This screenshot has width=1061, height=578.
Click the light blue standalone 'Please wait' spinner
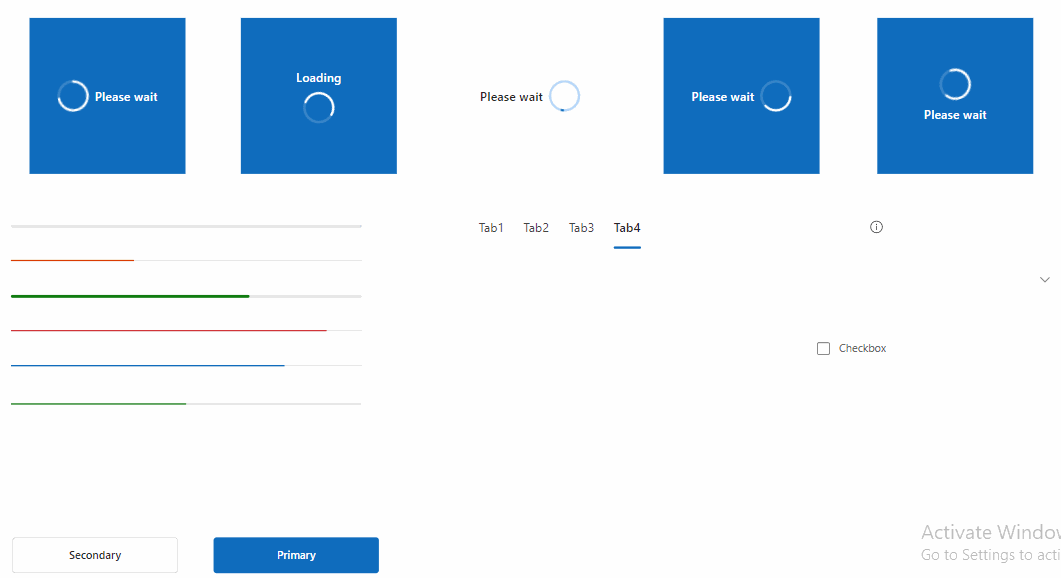(x=564, y=96)
